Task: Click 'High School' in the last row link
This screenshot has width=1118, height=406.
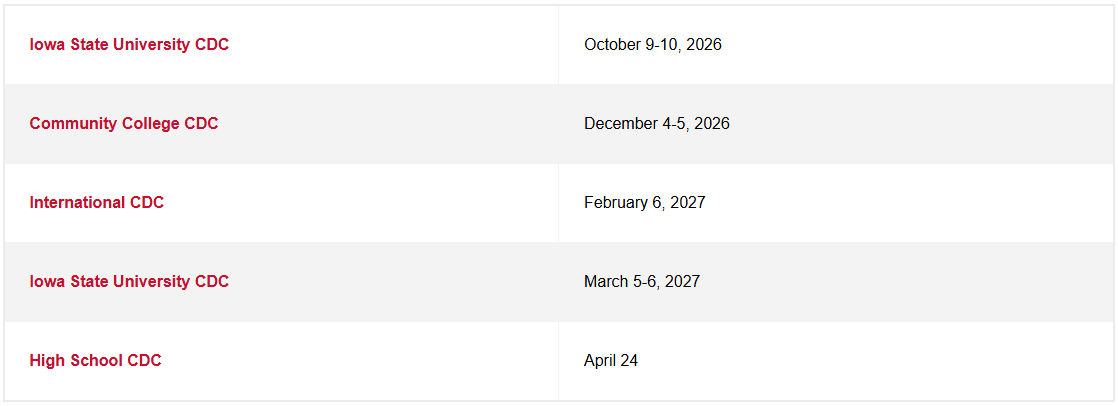Action: [x=76, y=361]
